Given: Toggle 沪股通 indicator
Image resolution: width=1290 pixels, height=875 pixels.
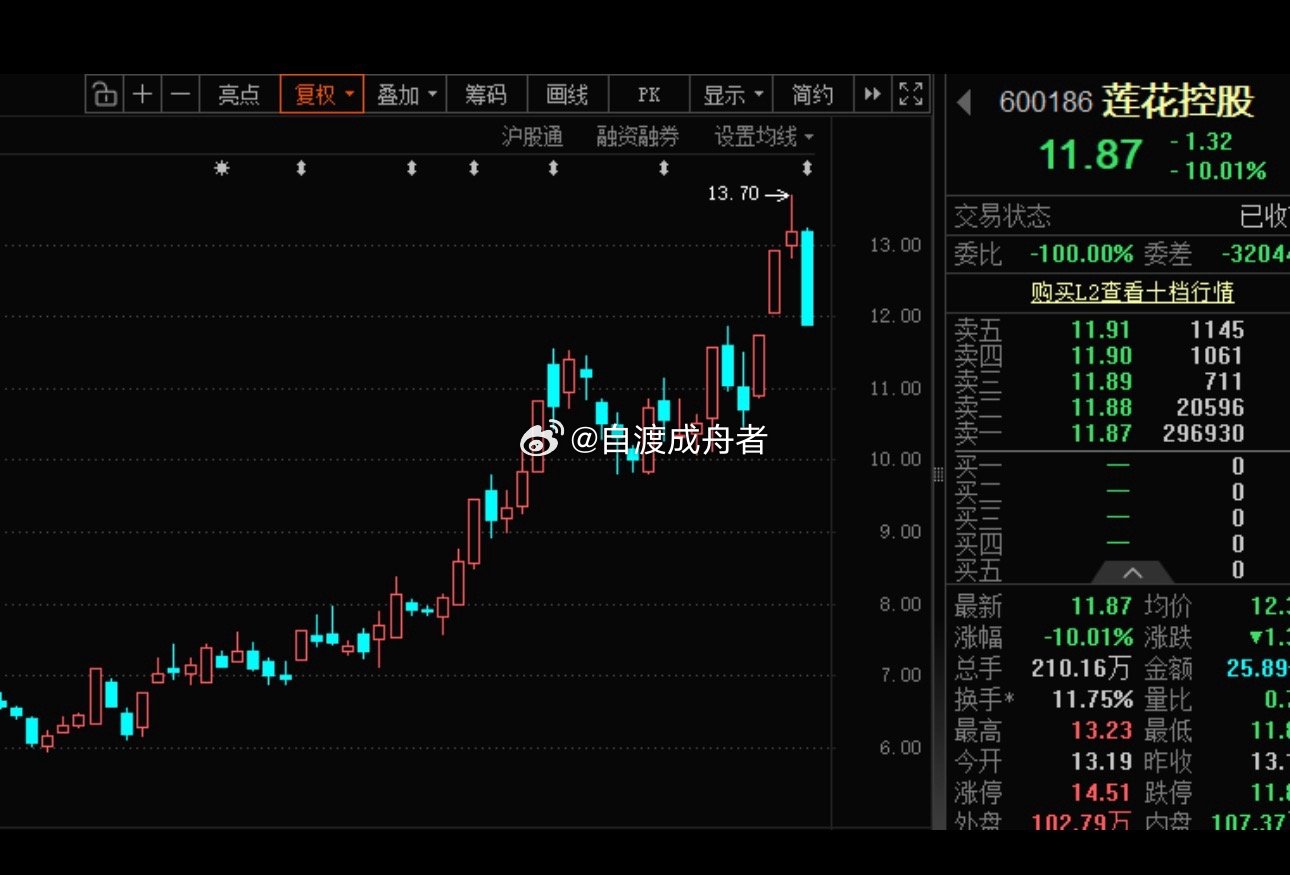Looking at the screenshot, I should [532, 137].
